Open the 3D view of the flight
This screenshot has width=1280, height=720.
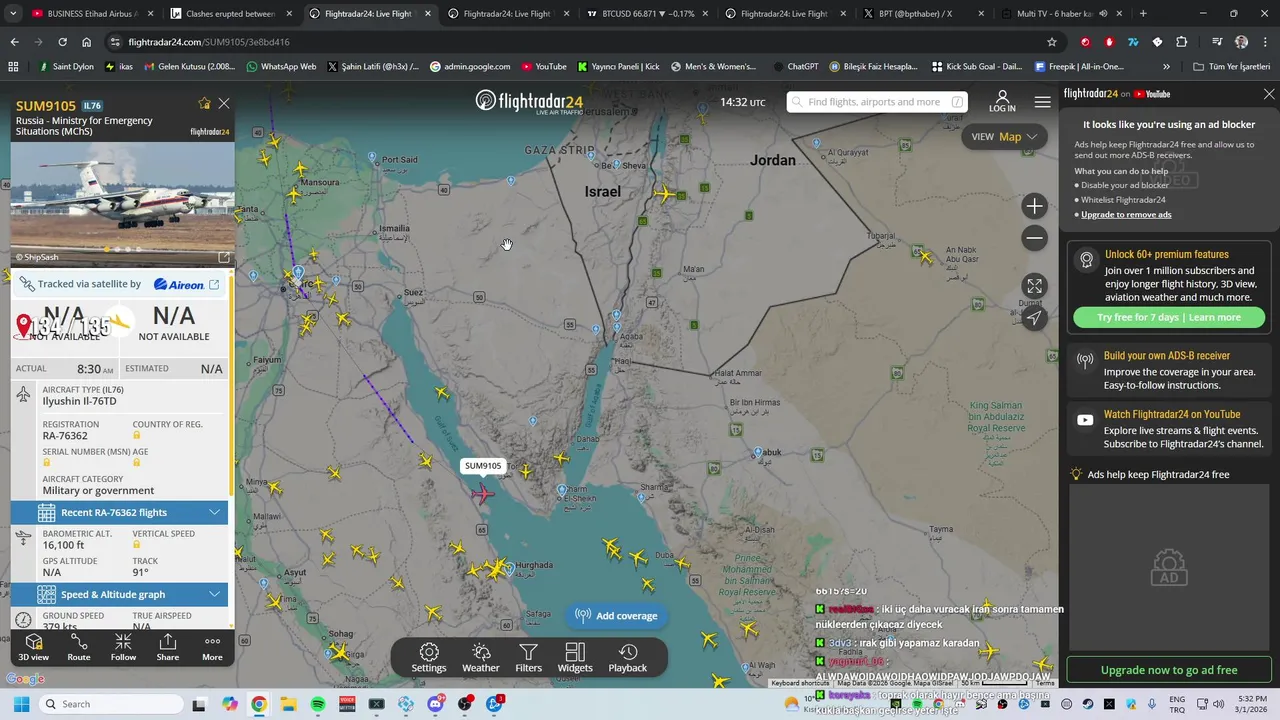coord(33,647)
